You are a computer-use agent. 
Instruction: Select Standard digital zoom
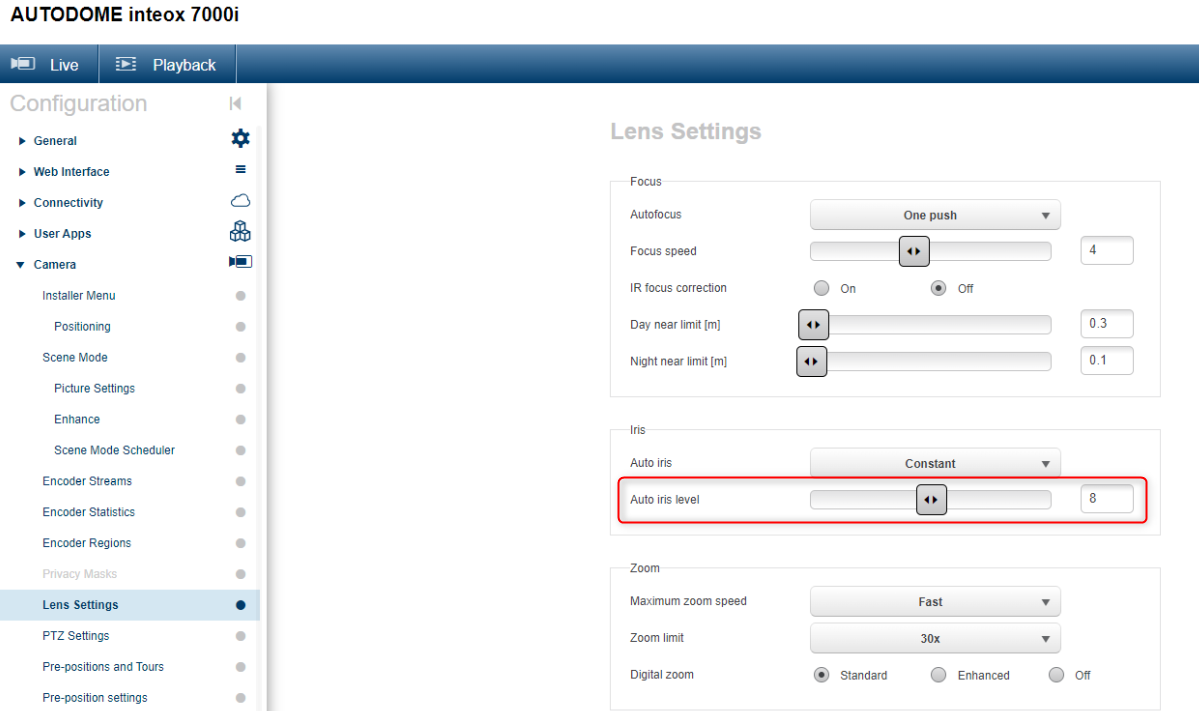[x=821, y=675]
